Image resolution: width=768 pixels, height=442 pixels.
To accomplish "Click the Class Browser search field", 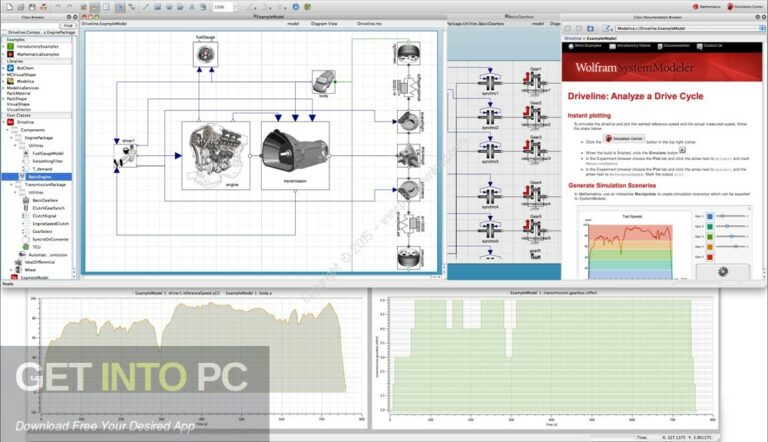I will (29, 25).
